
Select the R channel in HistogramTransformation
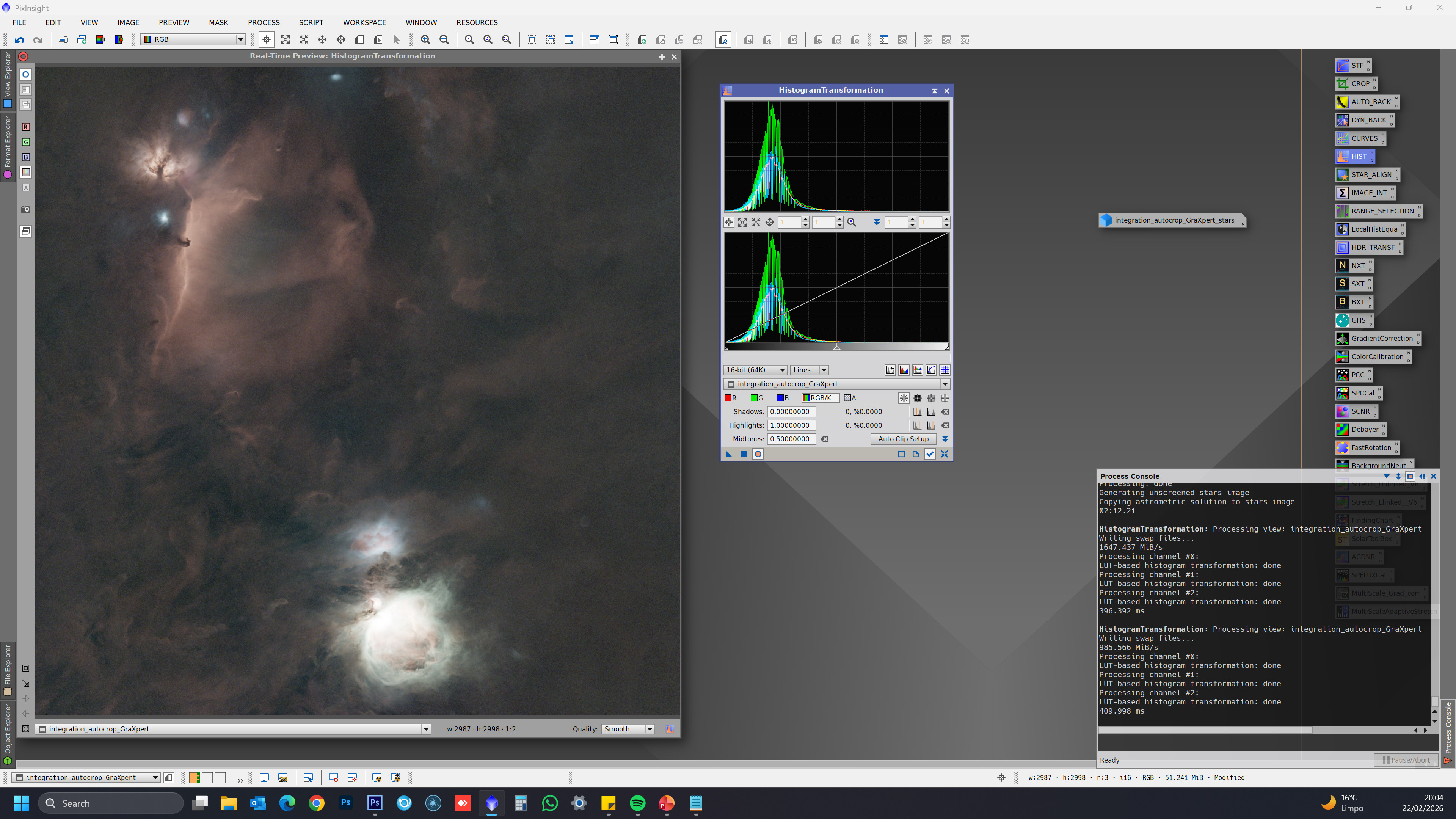pos(731,398)
